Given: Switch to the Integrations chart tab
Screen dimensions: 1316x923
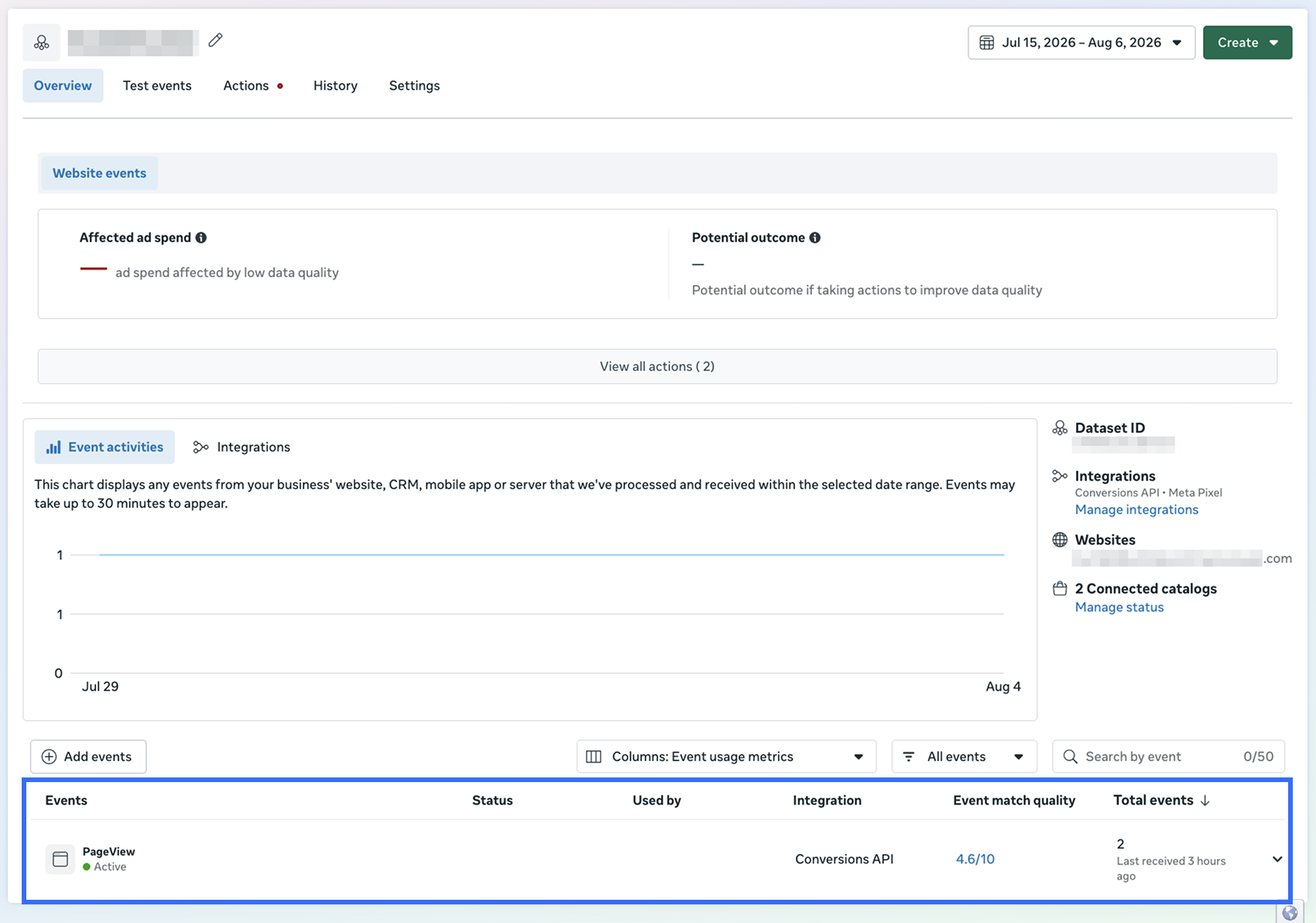Looking at the screenshot, I should (x=242, y=447).
